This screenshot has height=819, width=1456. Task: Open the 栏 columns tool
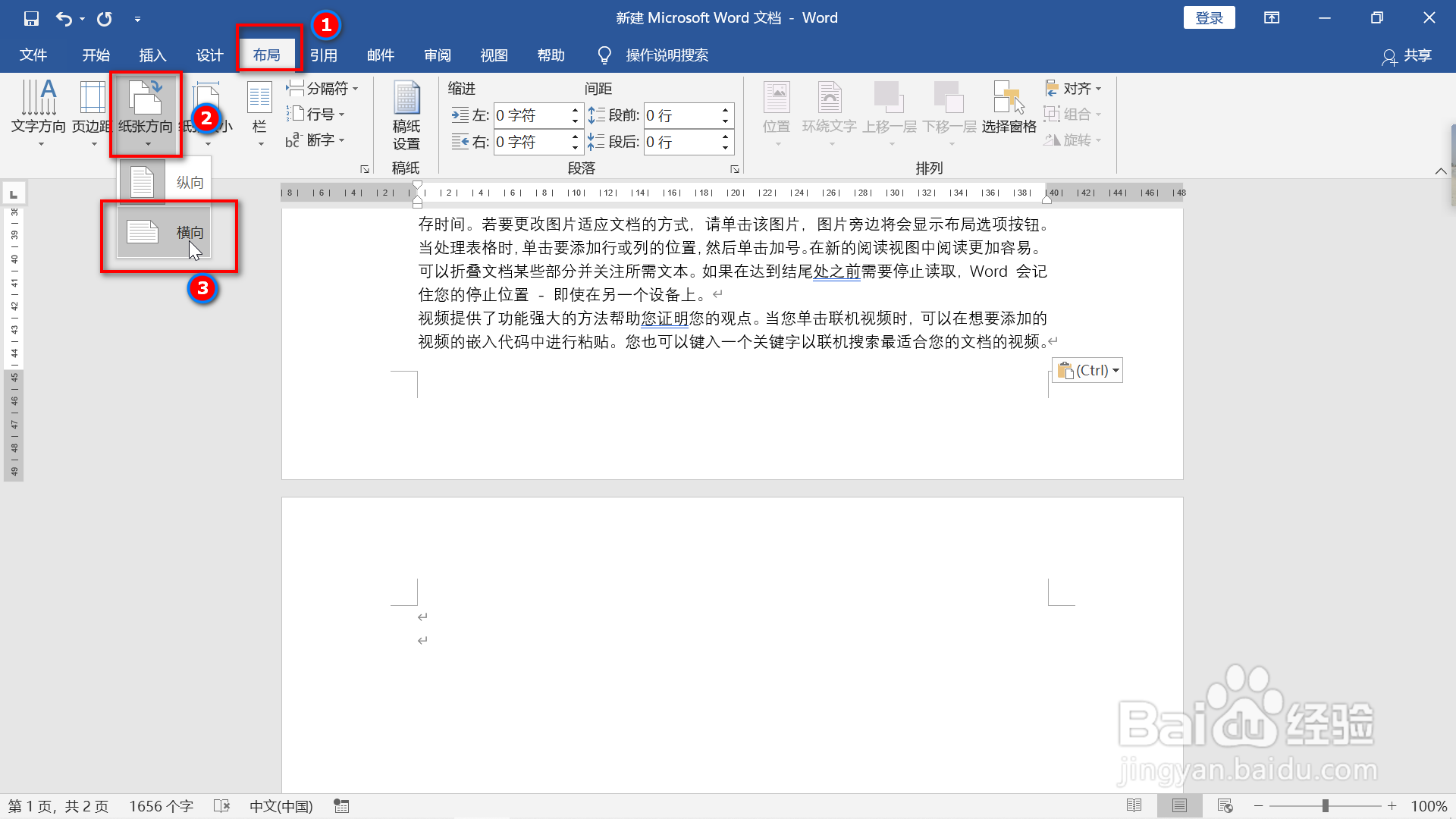[259, 114]
